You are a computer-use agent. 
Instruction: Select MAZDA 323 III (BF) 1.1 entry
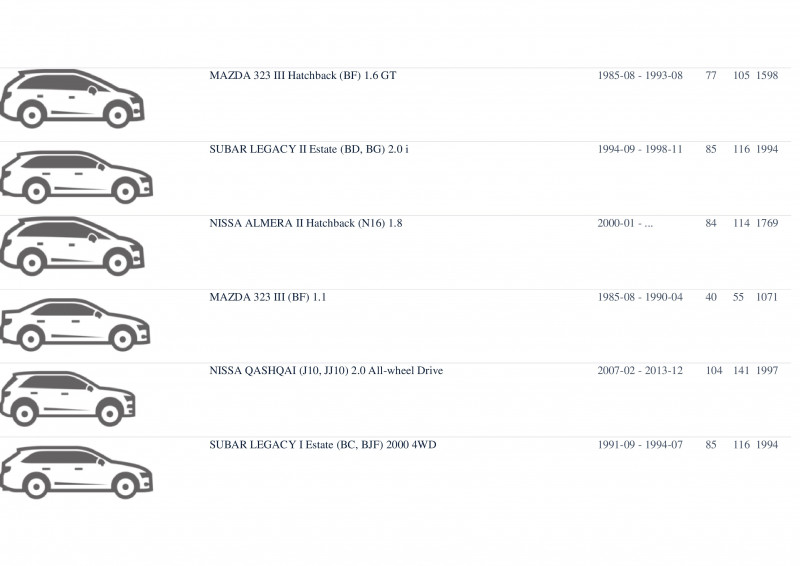(x=267, y=297)
